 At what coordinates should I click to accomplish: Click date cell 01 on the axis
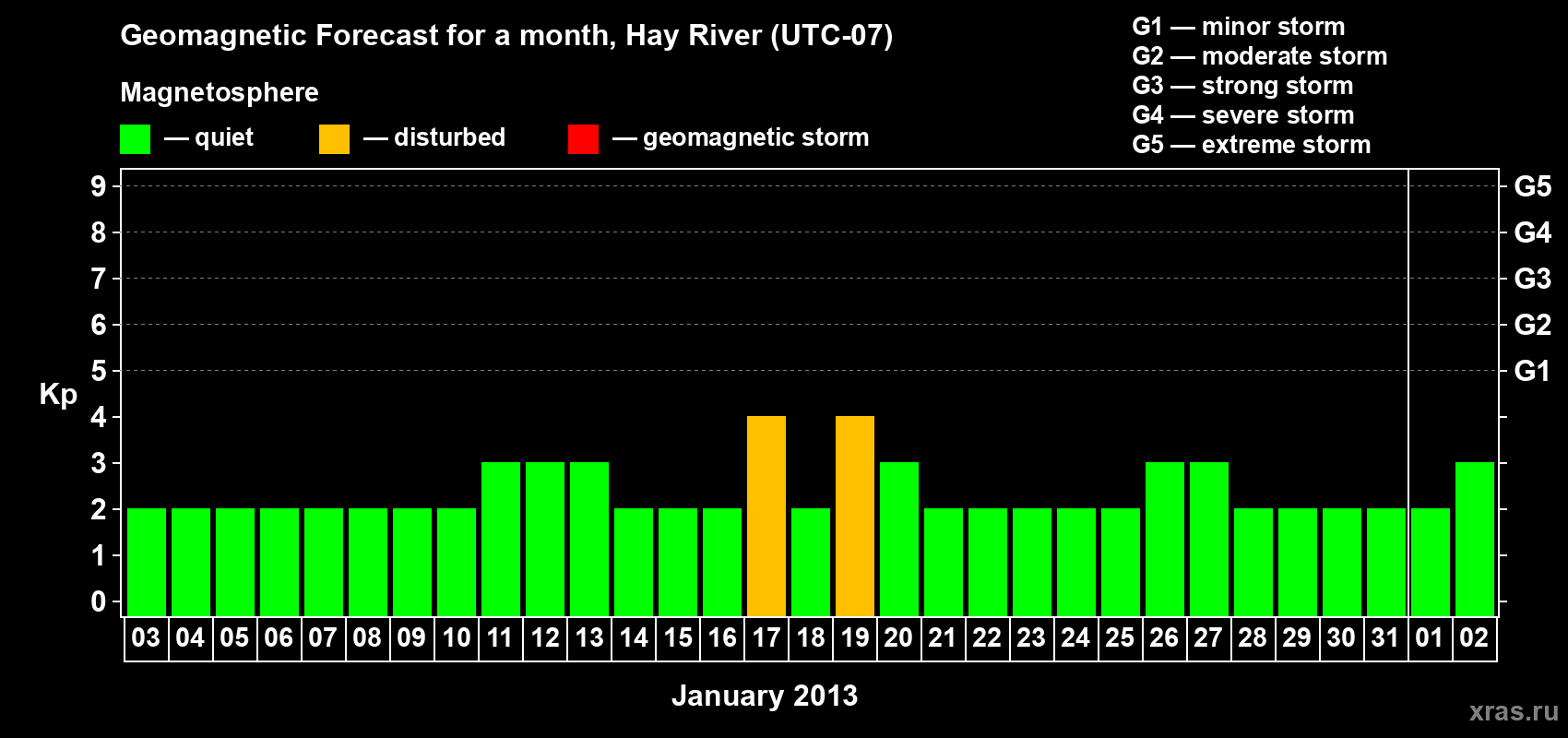pyautogui.click(x=1431, y=638)
